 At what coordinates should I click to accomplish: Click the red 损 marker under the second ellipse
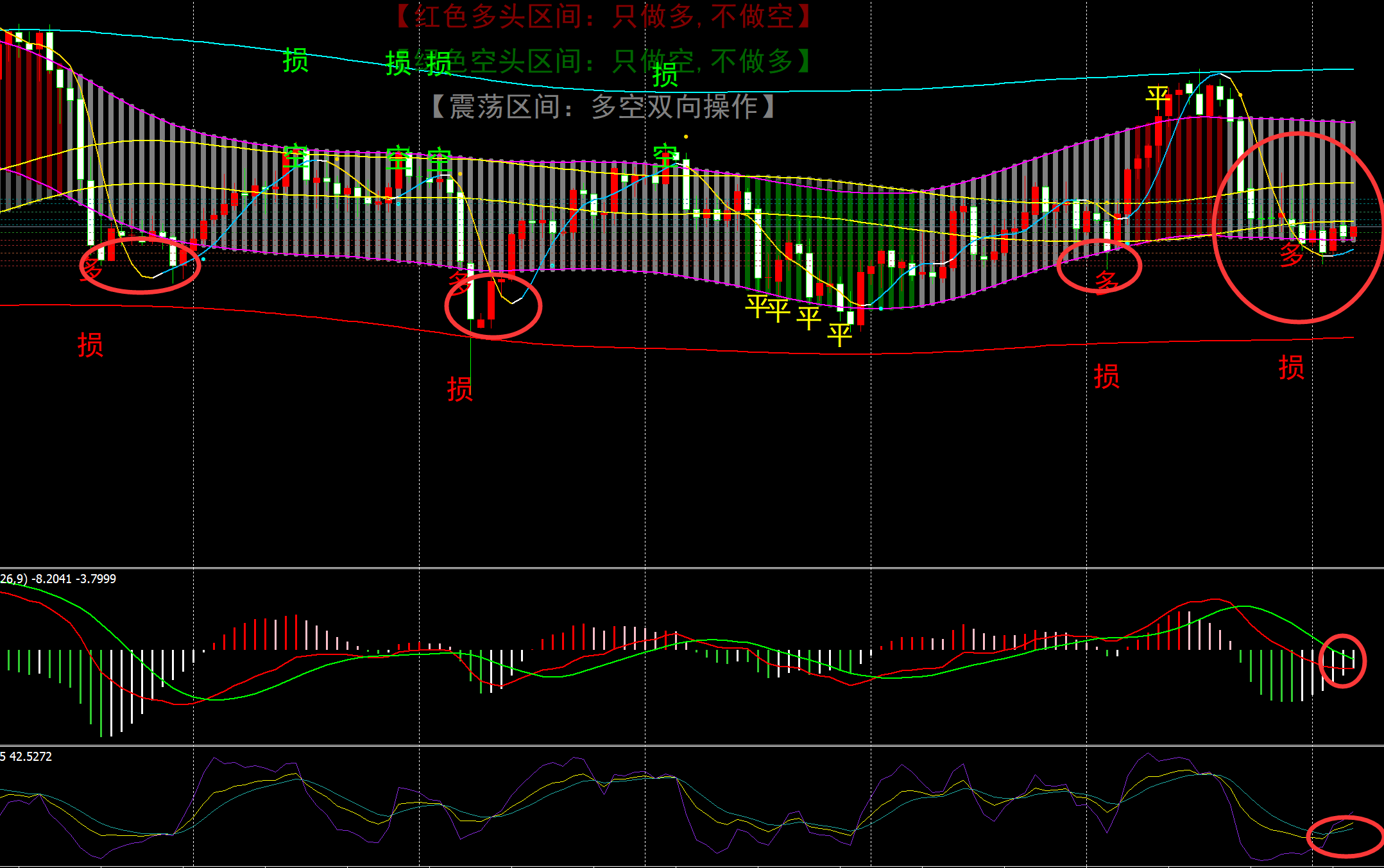click(460, 389)
